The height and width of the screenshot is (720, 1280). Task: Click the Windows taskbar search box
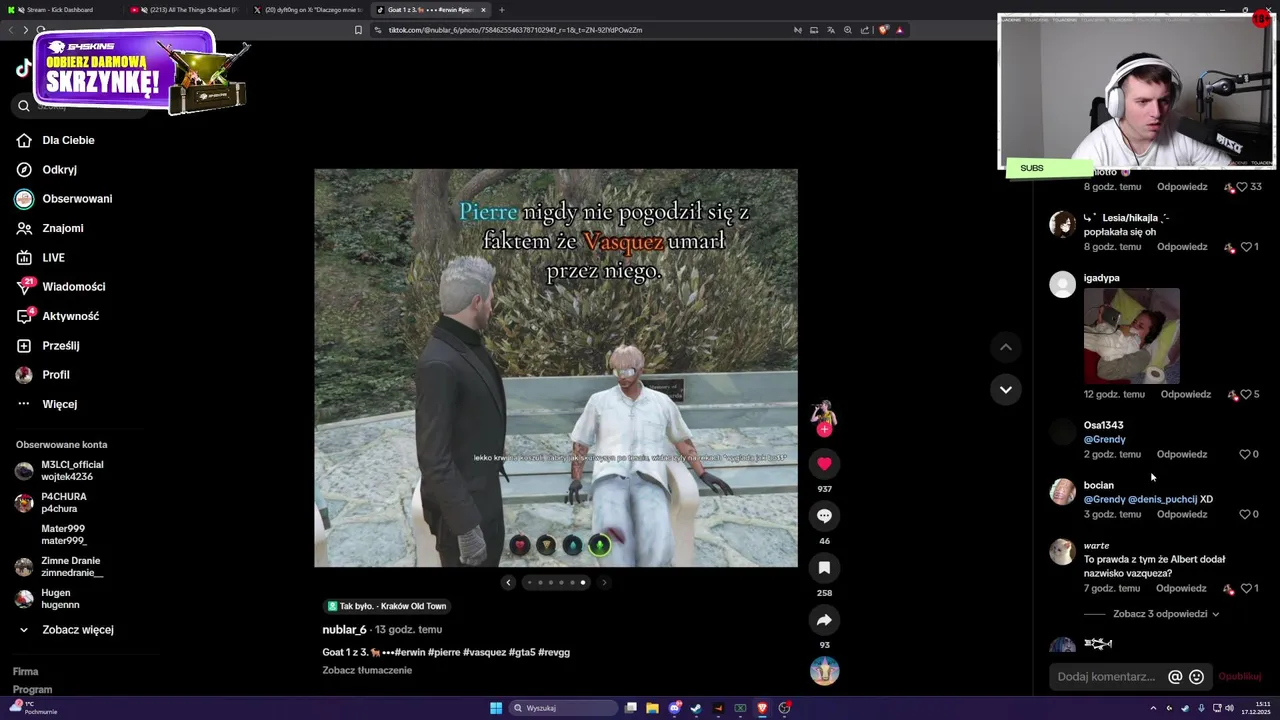(563, 708)
